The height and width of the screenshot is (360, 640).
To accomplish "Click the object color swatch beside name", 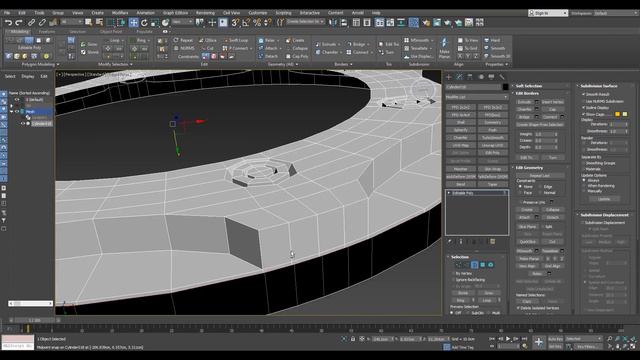I will click(x=505, y=87).
